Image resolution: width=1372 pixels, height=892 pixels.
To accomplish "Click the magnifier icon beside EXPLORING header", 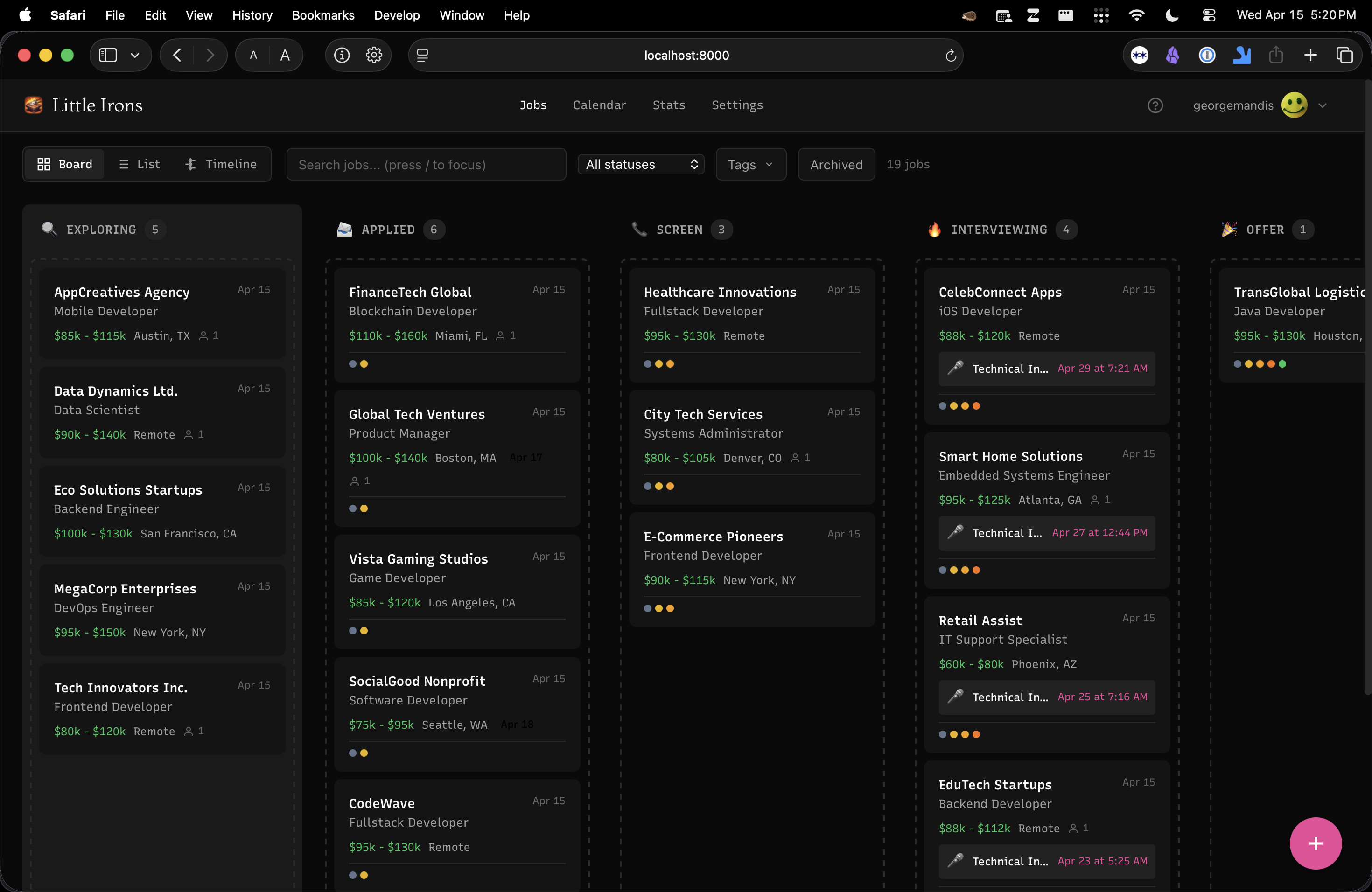I will coord(49,229).
